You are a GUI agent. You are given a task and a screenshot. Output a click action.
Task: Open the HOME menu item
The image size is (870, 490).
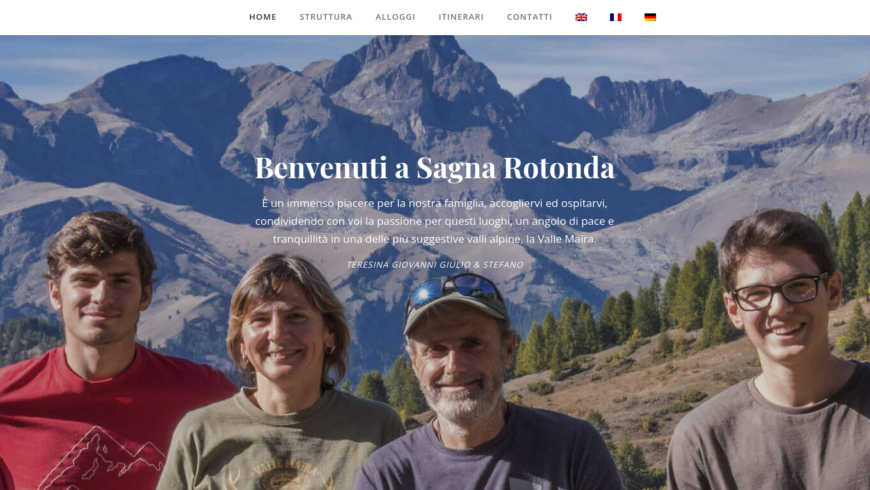tap(262, 17)
